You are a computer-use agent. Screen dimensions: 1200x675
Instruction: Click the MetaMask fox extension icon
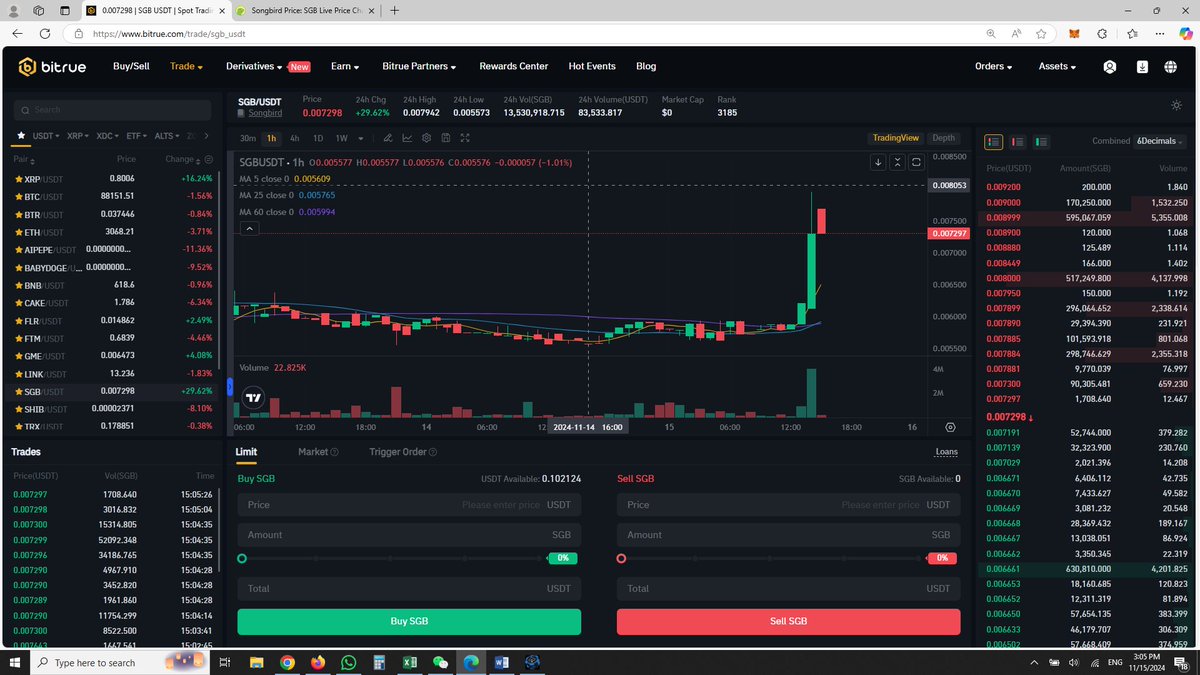[1074, 33]
